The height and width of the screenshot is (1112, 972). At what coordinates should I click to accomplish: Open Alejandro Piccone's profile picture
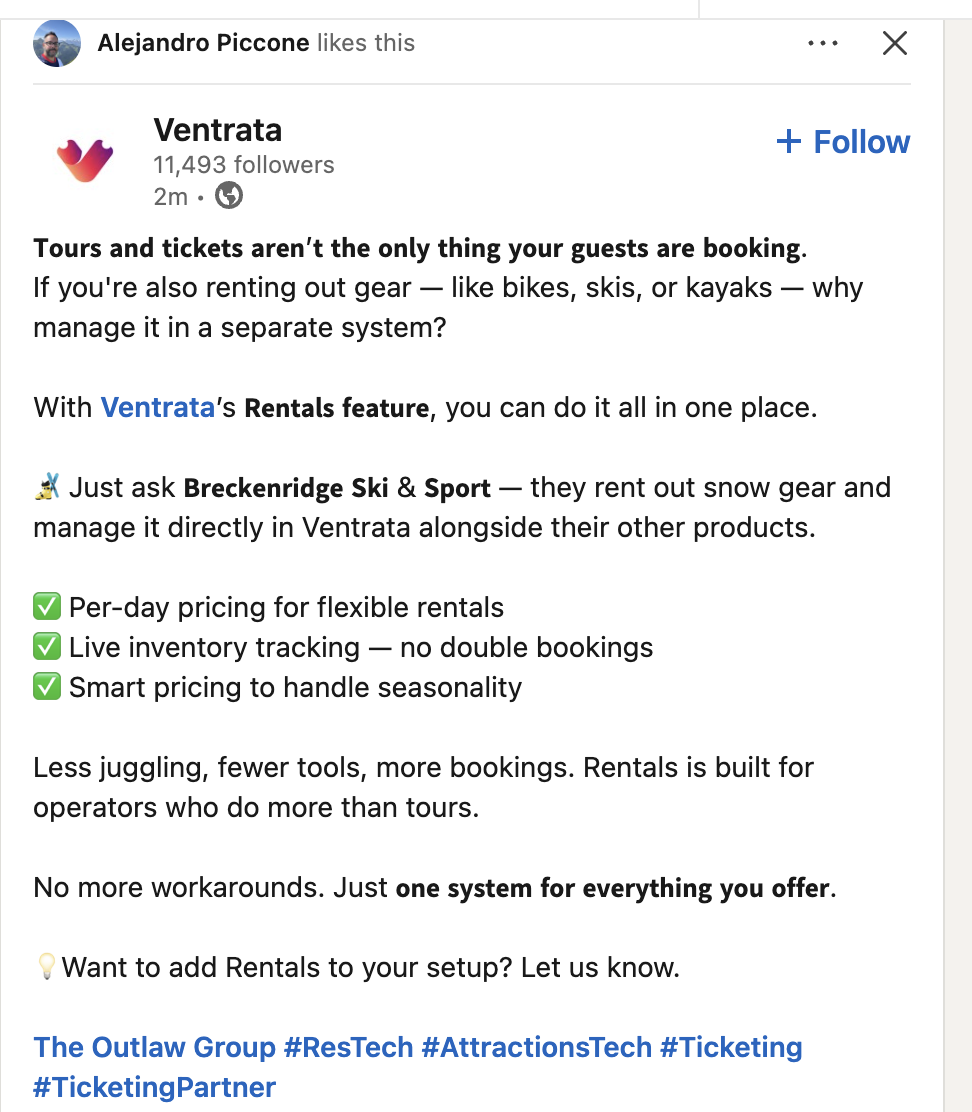(57, 43)
